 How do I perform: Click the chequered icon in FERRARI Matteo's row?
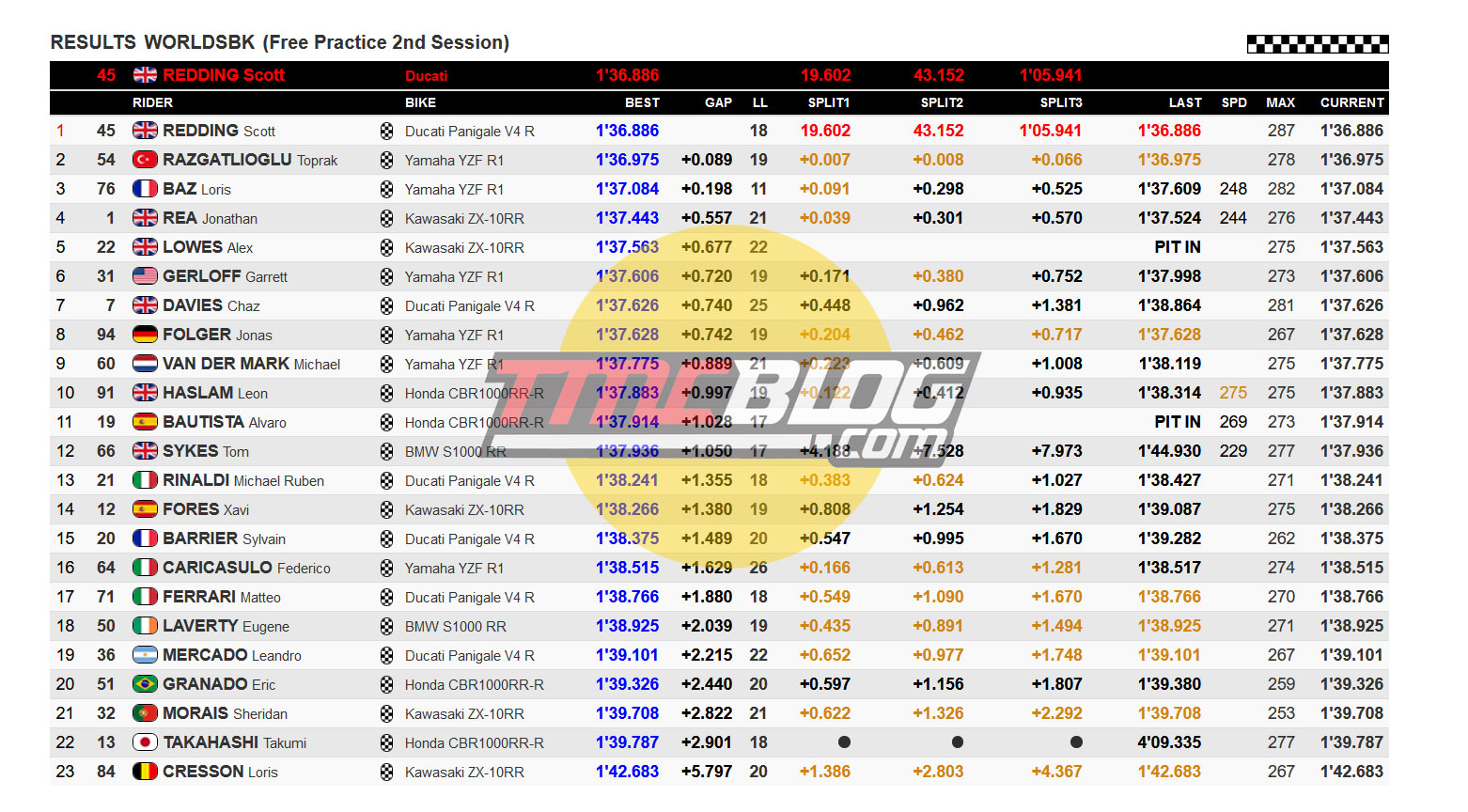pos(386,598)
